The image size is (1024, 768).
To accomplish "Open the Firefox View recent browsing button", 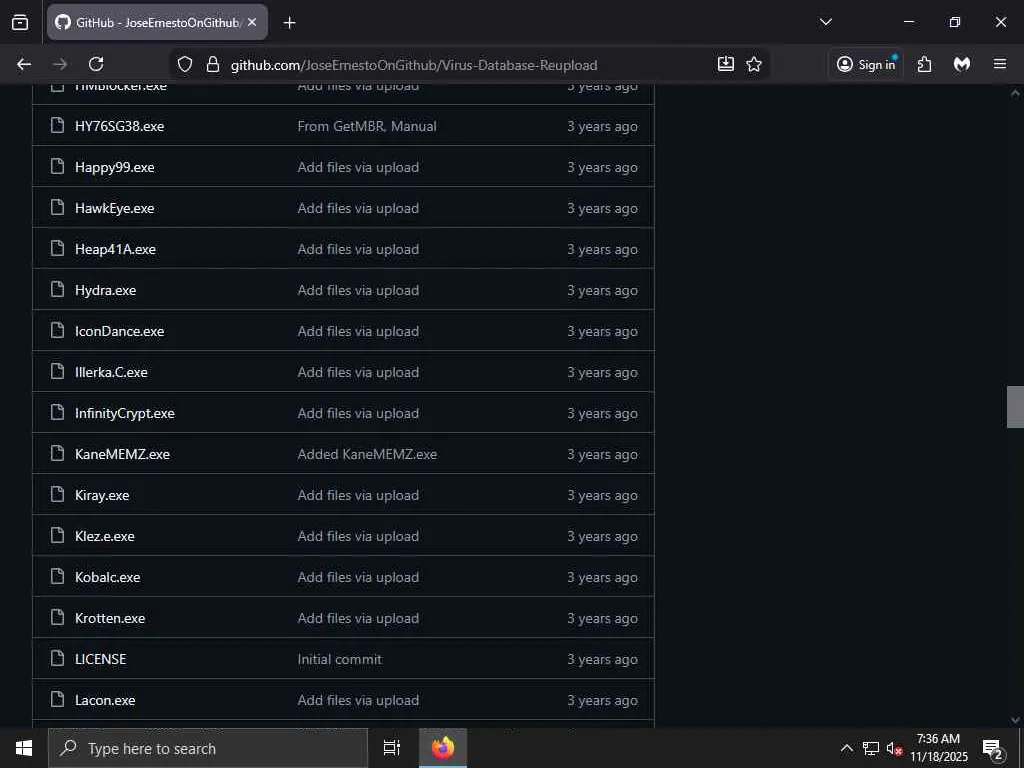I will (x=20, y=22).
